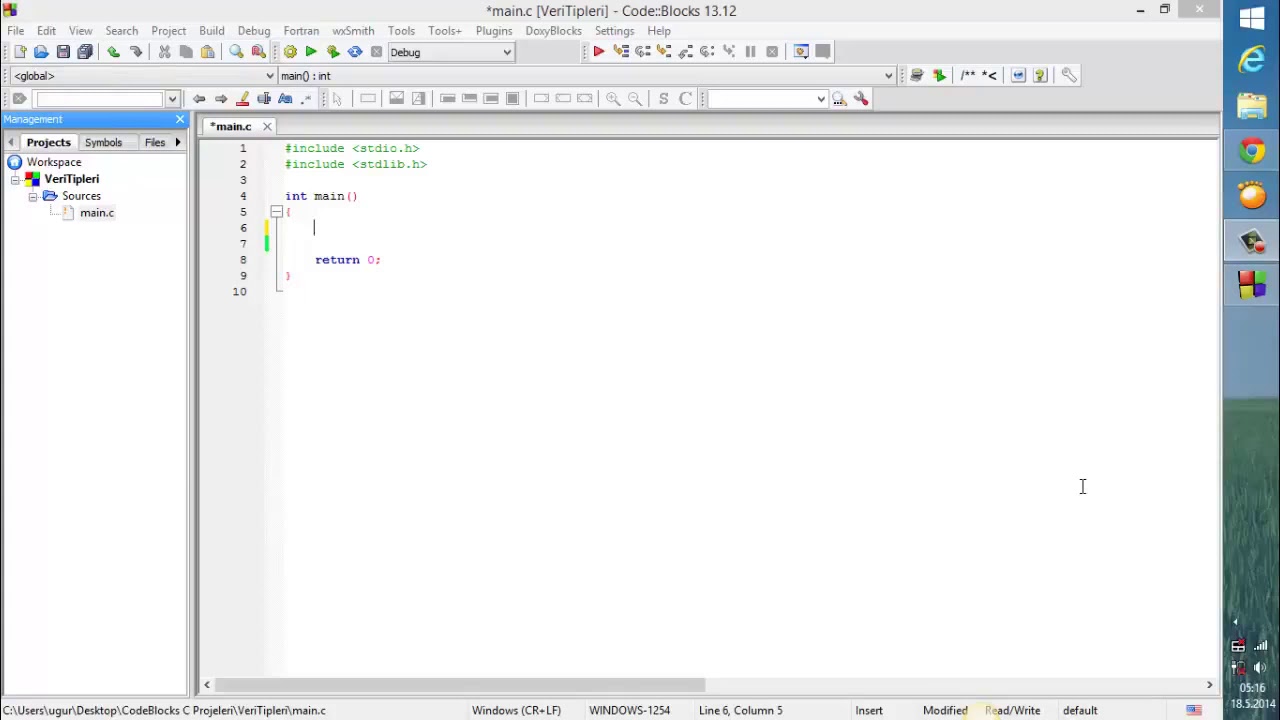Collapse the code fold marker on line 5
Viewport: 1280px width, 720px height.
coord(276,212)
